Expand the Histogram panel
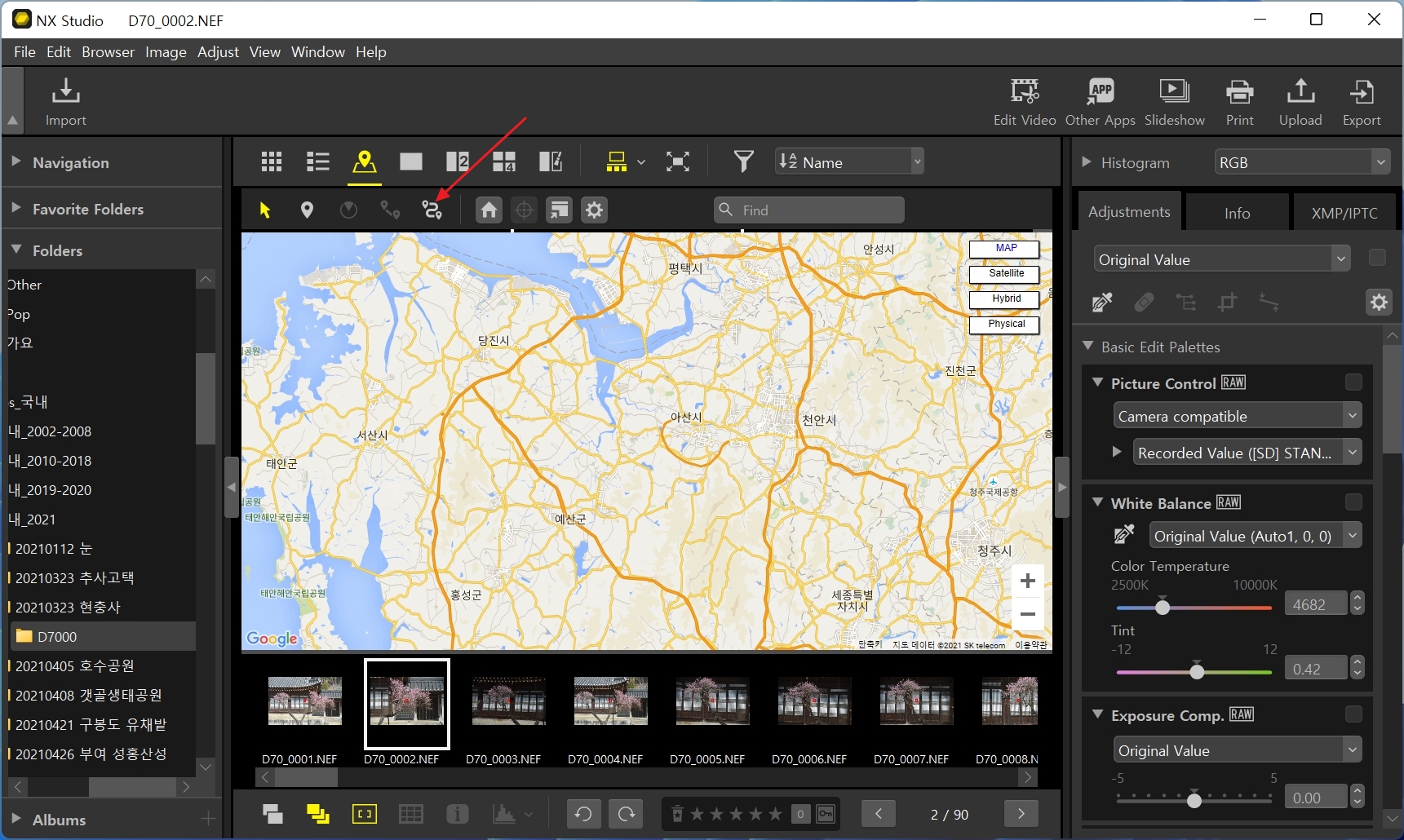 (1087, 161)
